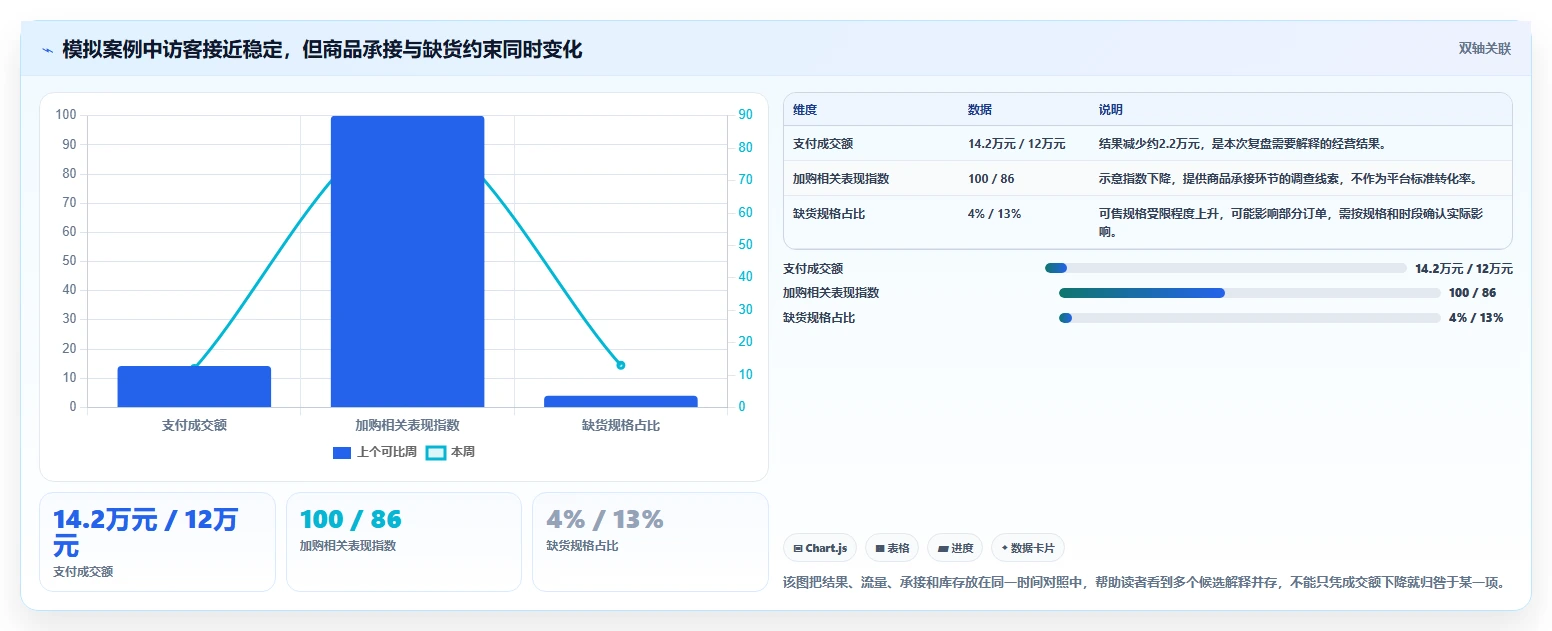The height and width of the screenshot is (631, 1552).
Task: Select the 表格 tag chip
Action: tap(891, 548)
